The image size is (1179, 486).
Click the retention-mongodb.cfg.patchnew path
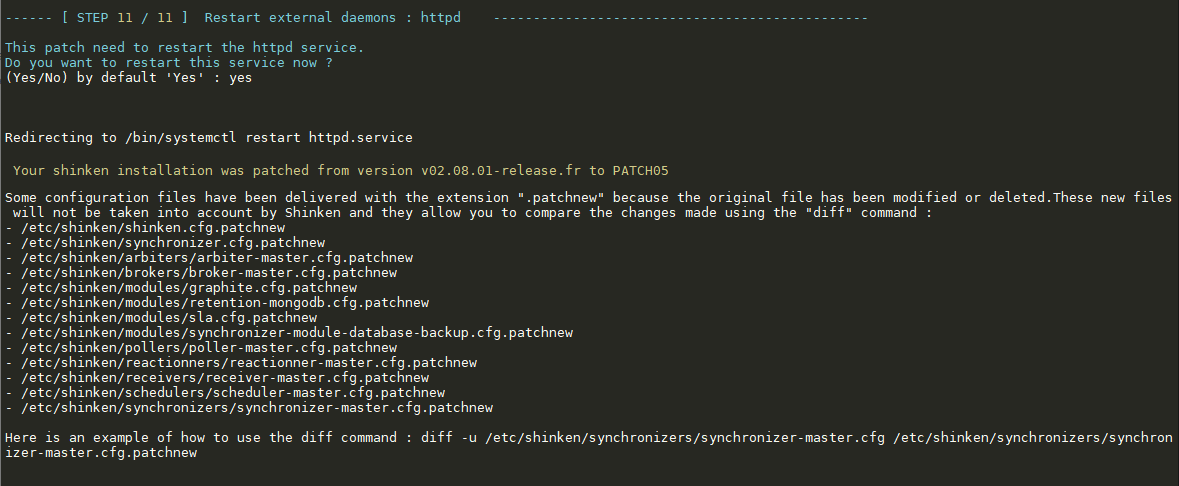click(x=224, y=303)
